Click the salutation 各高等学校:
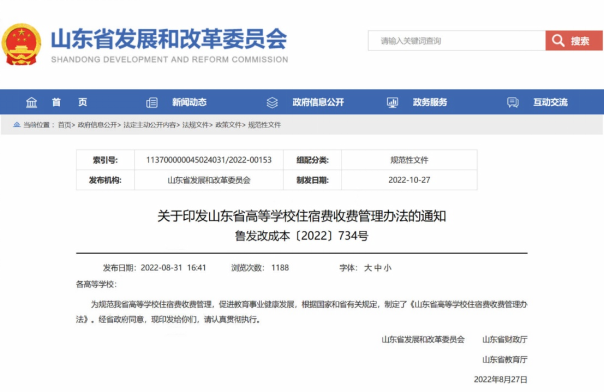 tap(96, 284)
